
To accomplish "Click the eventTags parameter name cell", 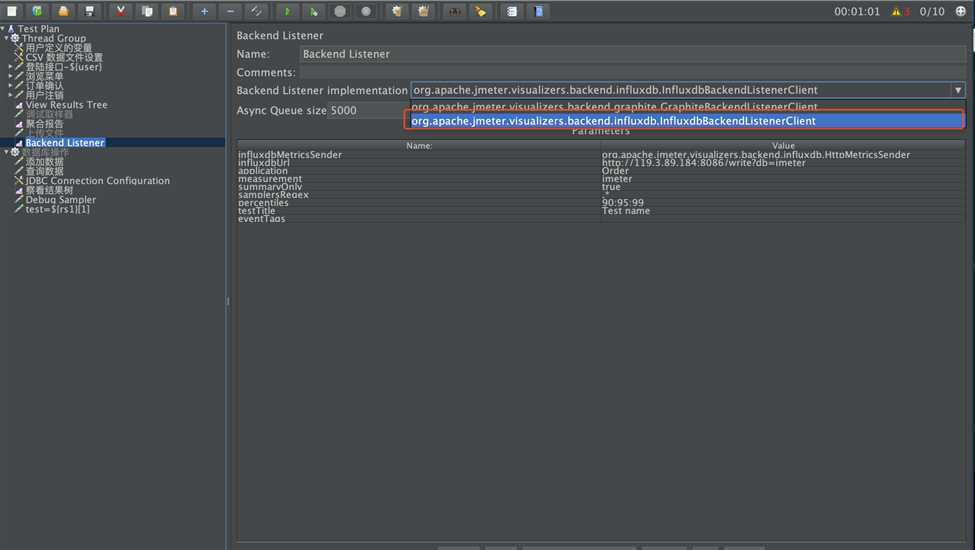I will click(x=418, y=219).
